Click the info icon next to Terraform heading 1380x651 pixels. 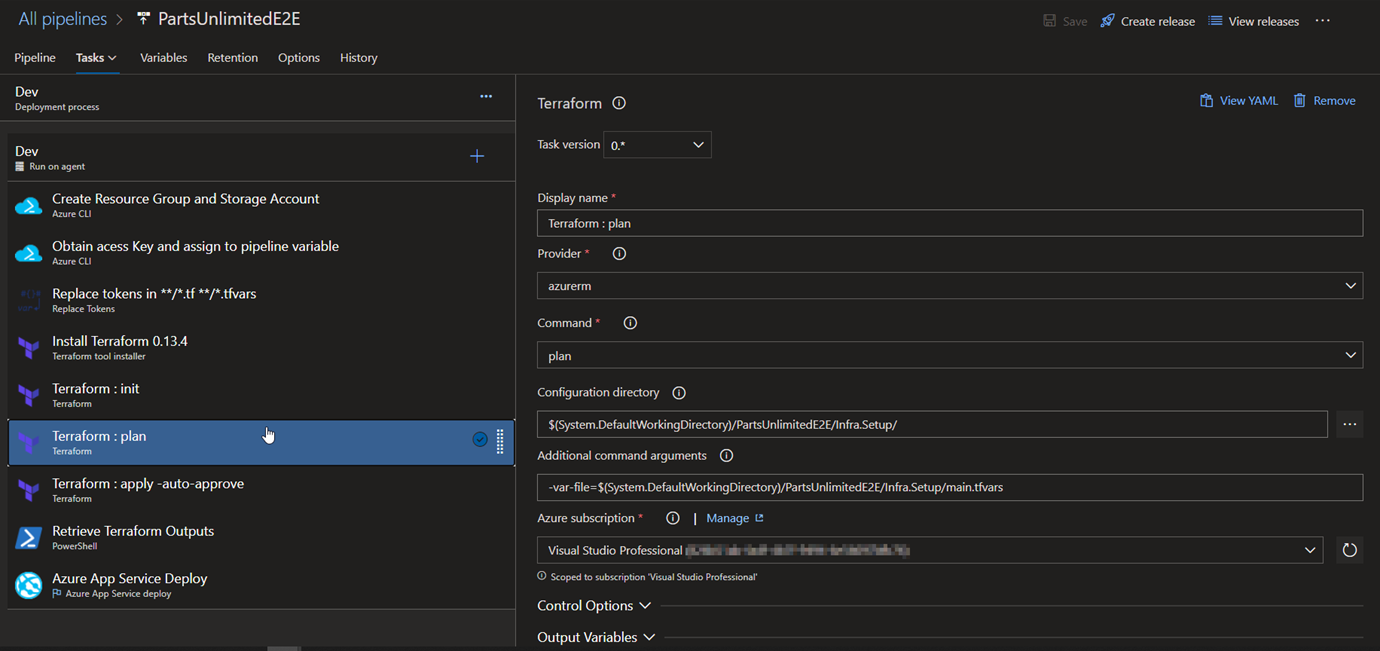click(619, 103)
